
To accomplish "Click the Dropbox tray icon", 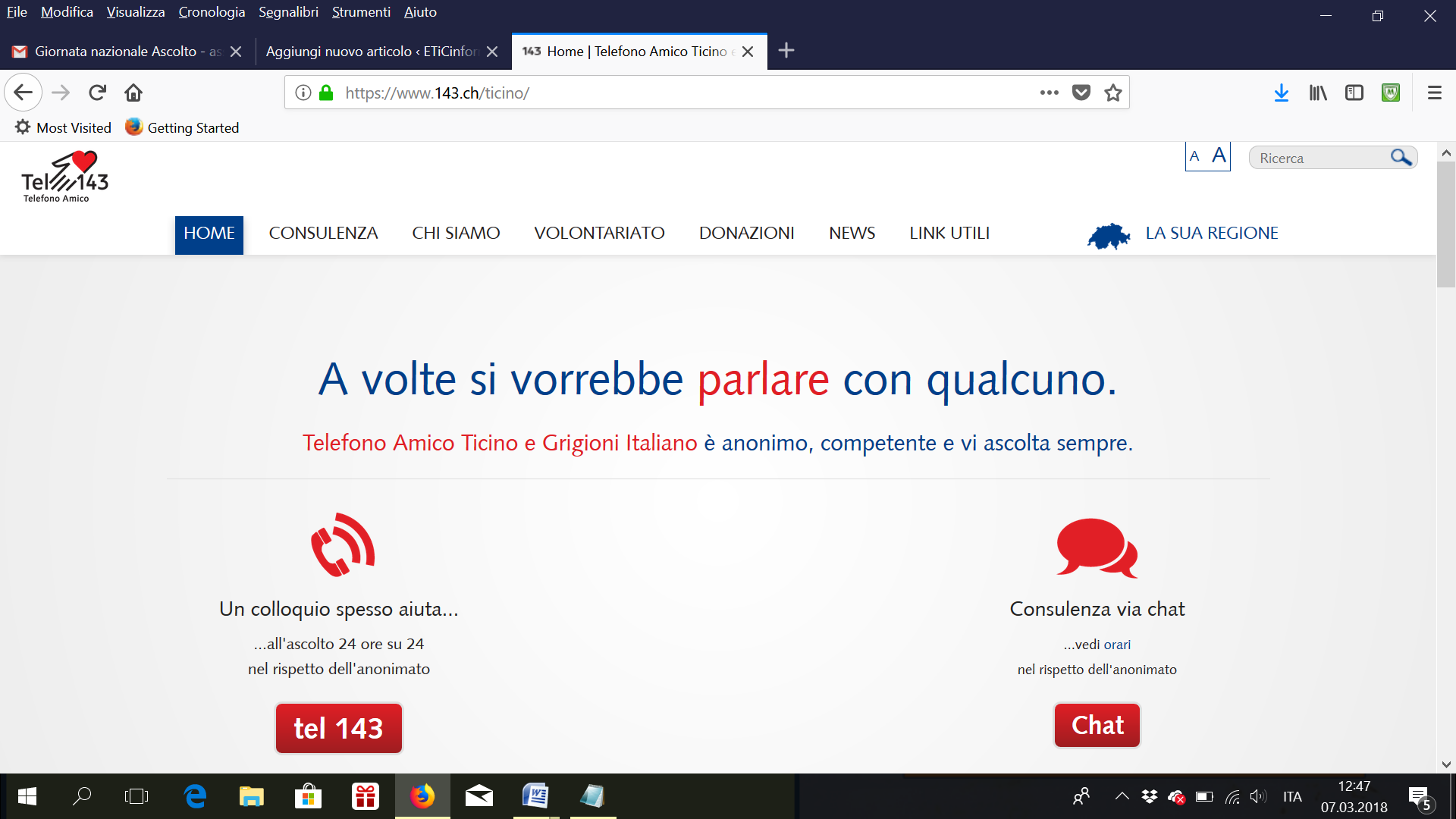I will coord(1150,796).
